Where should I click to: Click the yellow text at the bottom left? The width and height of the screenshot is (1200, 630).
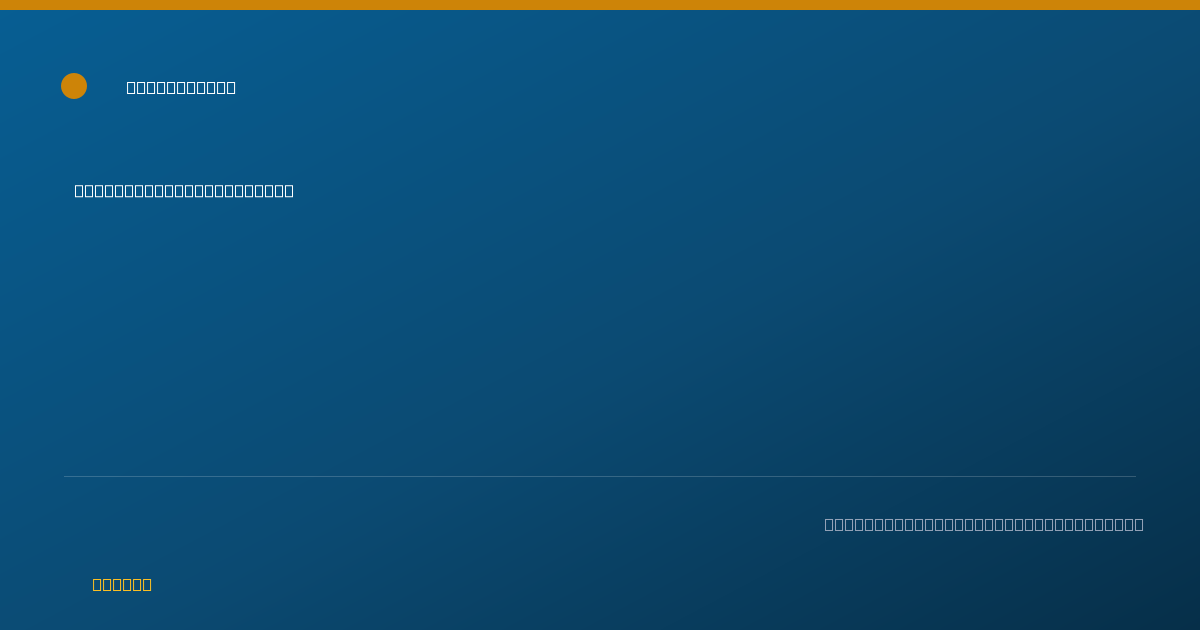122,584
